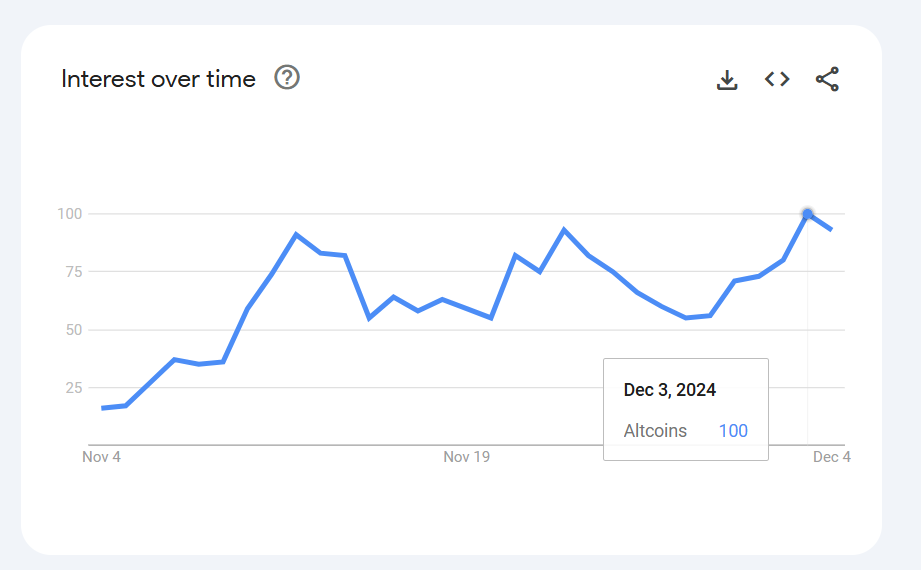The height and width of the screenshot is (570, 921).
Task: Click the "Interest over time" heading
Action: point(158,79)
